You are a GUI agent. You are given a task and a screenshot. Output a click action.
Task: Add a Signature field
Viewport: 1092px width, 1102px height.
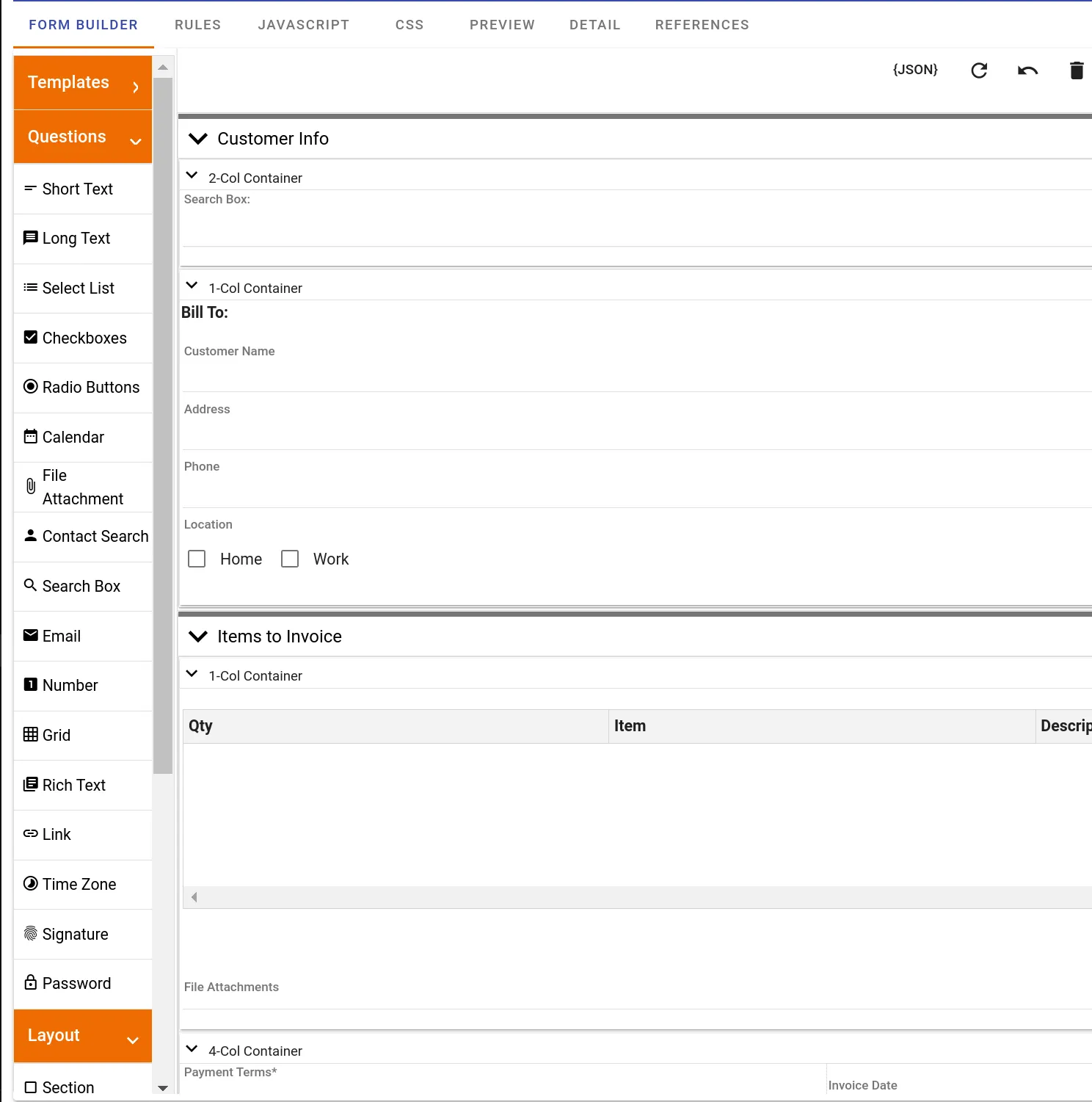[x=75, y=934]
